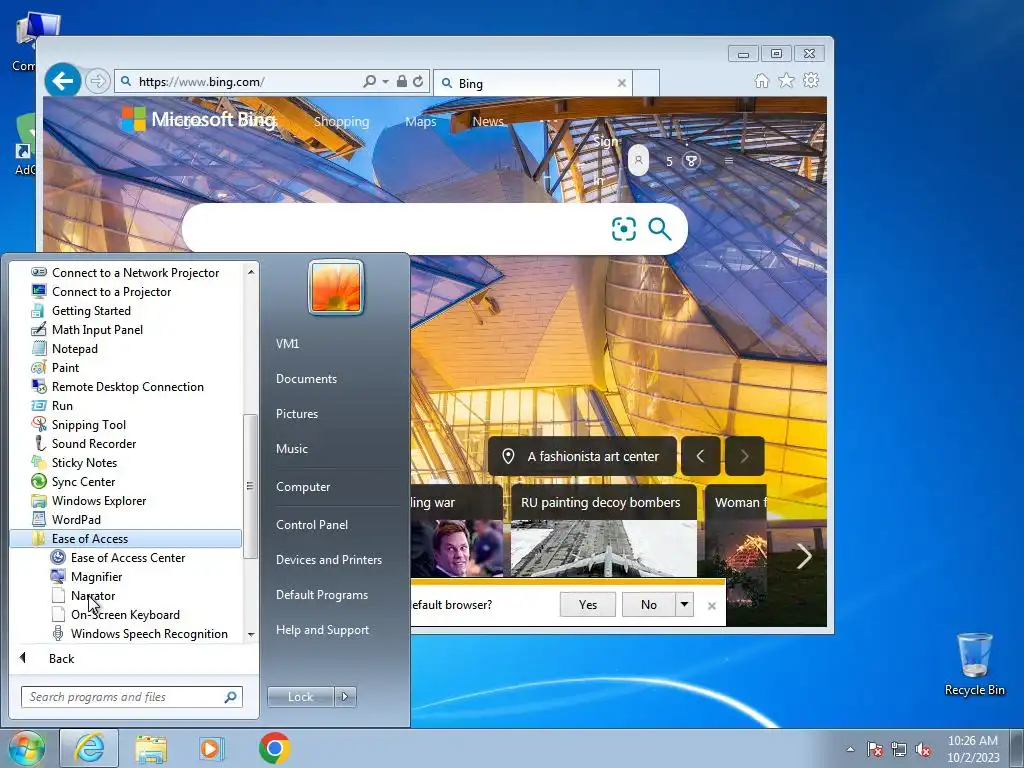
Task: Open VM1 user folder
Action: [x=287, y=344]
